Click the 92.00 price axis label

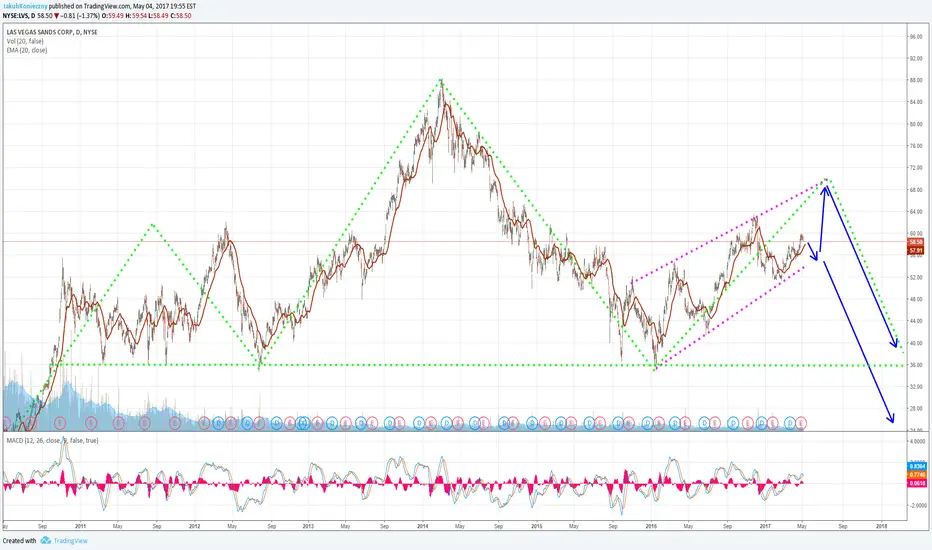915,59
